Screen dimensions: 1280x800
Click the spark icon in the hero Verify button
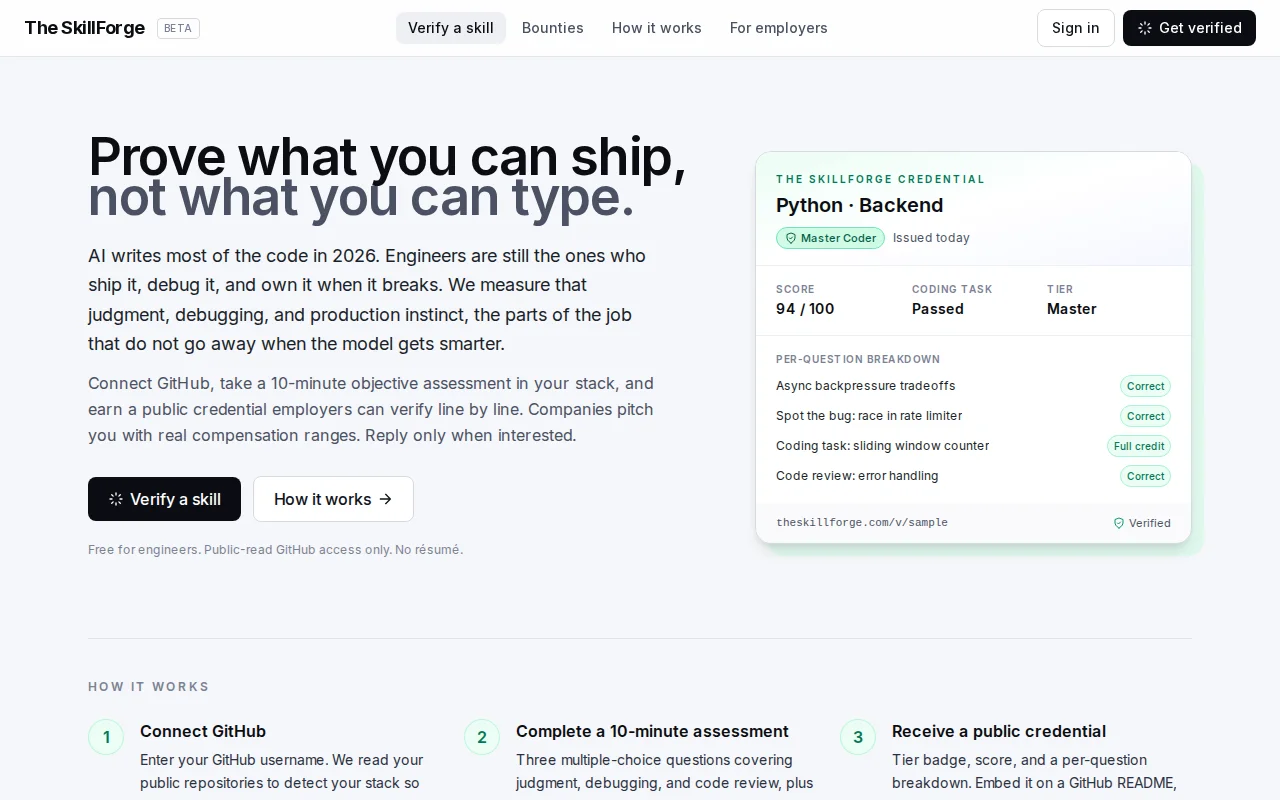point(116,499)
